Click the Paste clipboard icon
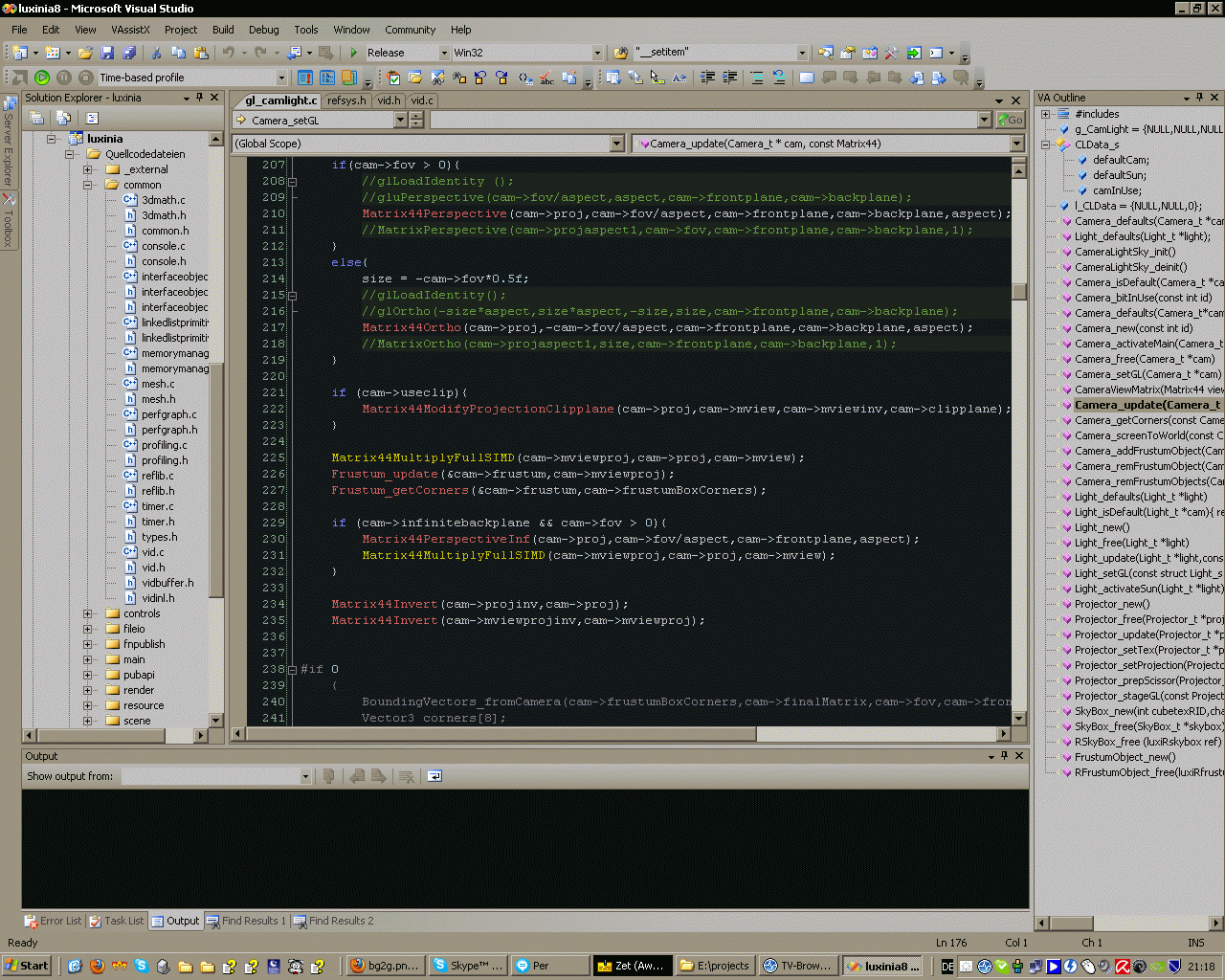The height and width of the screenshot is (980, 1225). (201, 53)
